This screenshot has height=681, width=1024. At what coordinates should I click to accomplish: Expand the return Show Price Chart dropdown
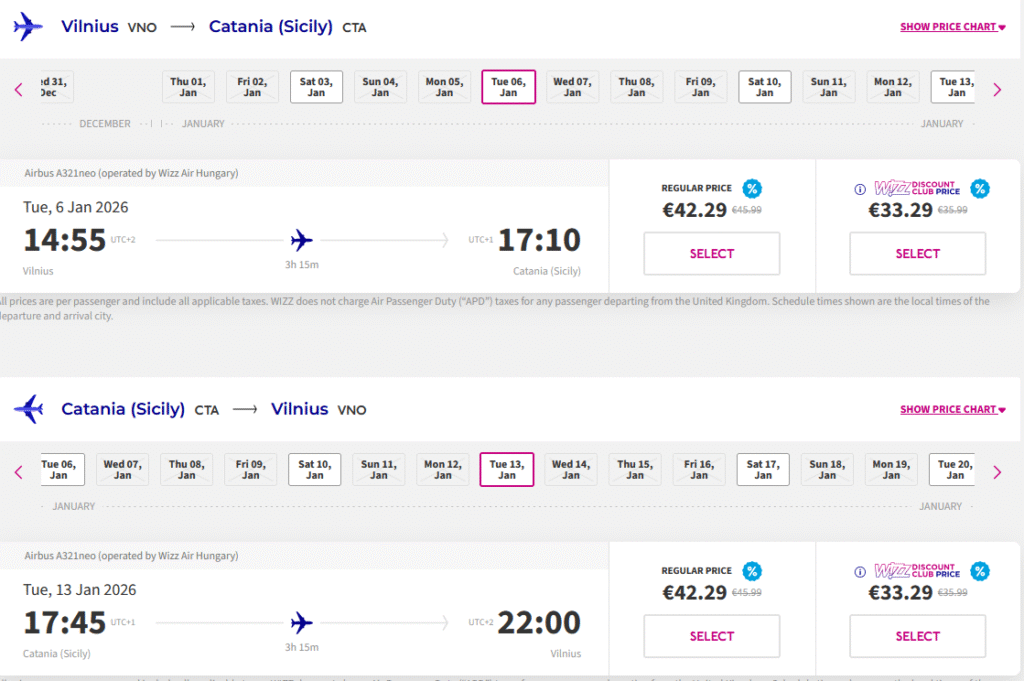pos(952,409)
